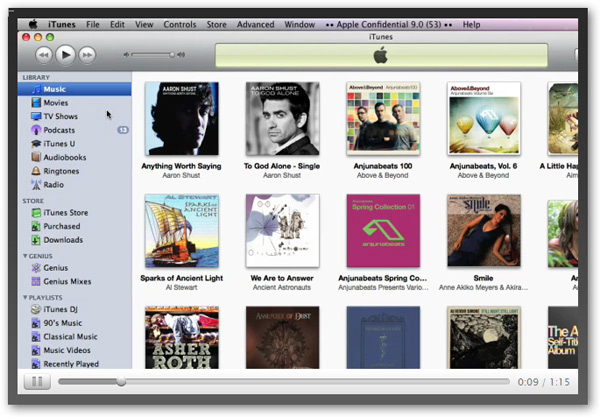Select the Asher Roth album cover

[x=182, y=337]
